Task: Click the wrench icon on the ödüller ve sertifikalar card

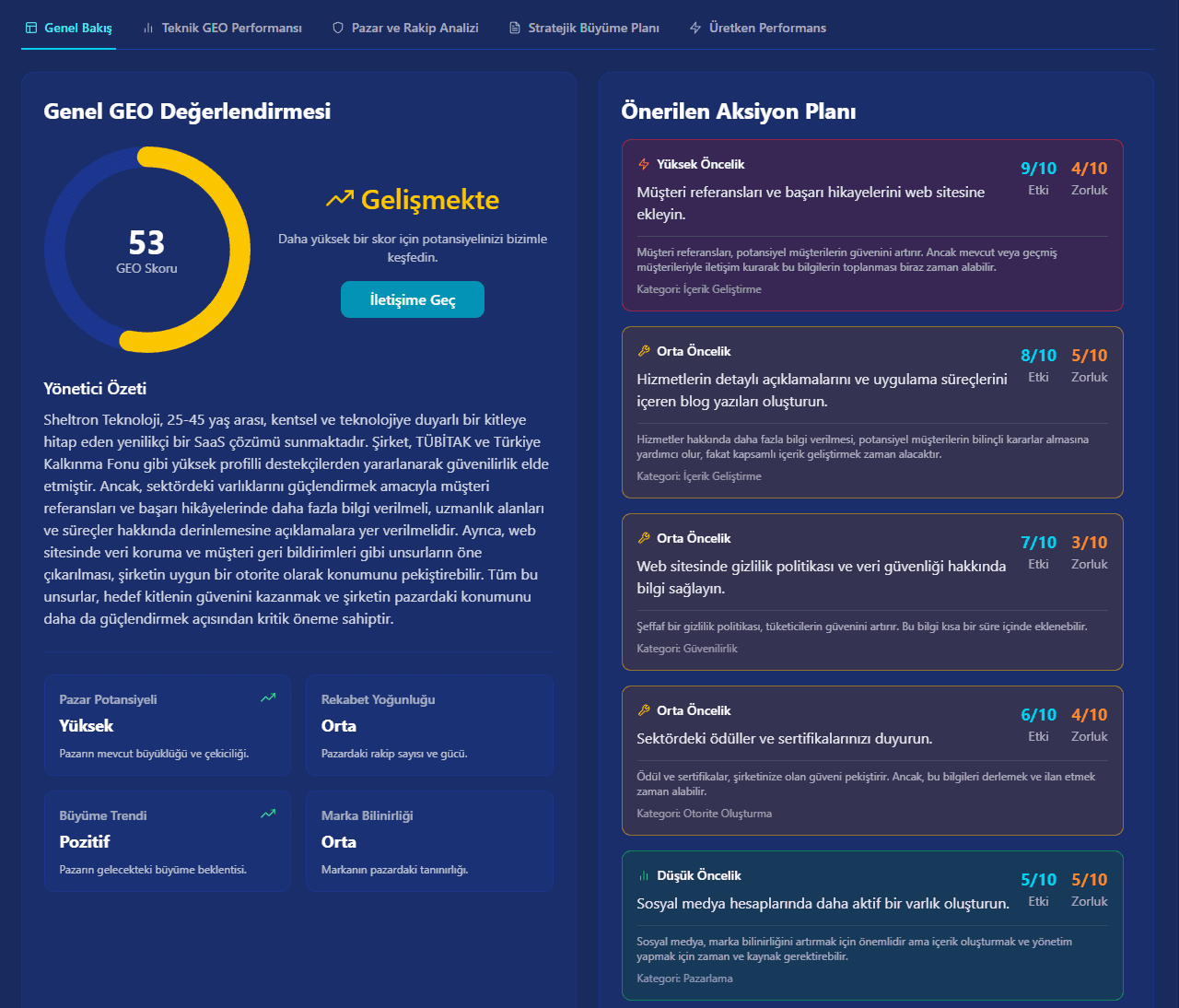Action: 644,710
